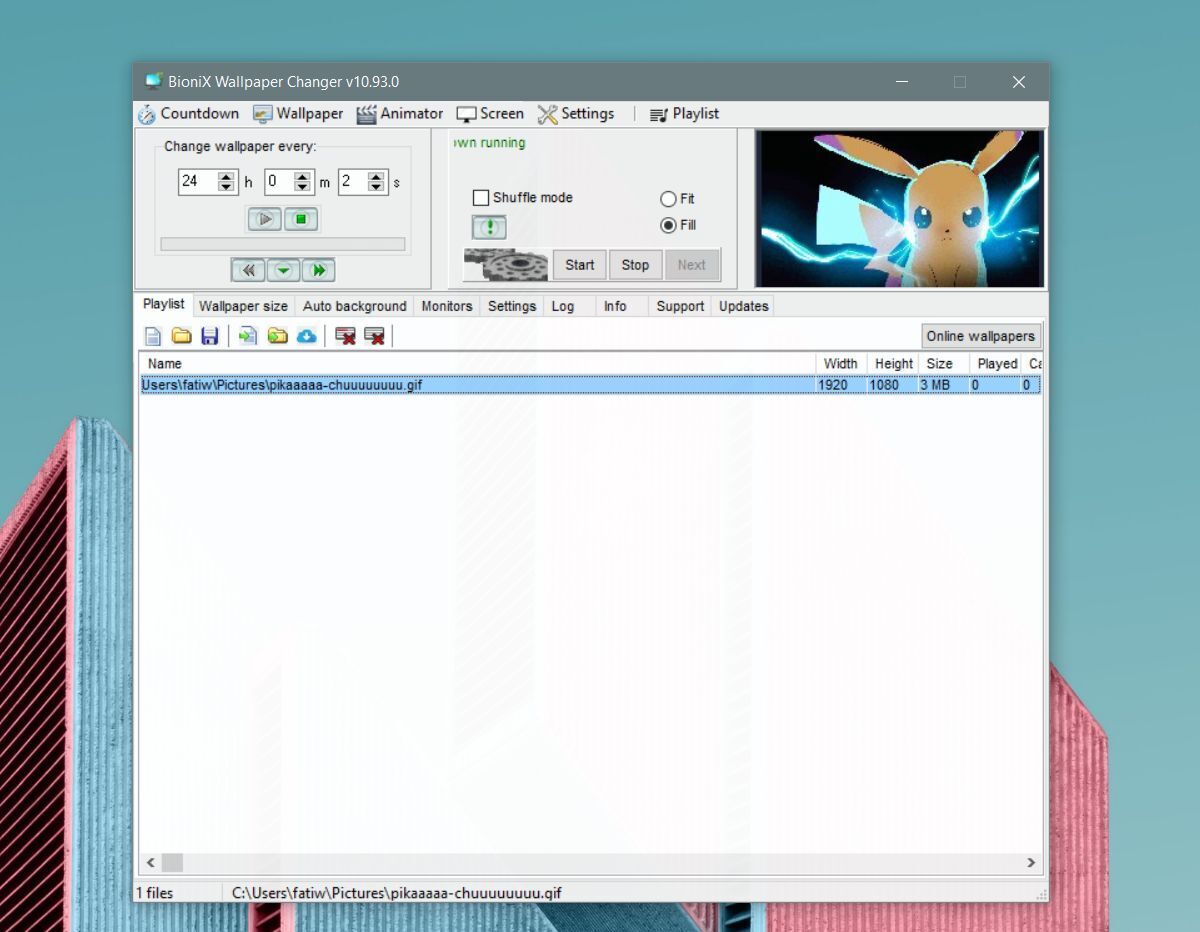Save the playlist using the floppy disk icon
The image size is (1200, 932).
[x=210, y=336]
